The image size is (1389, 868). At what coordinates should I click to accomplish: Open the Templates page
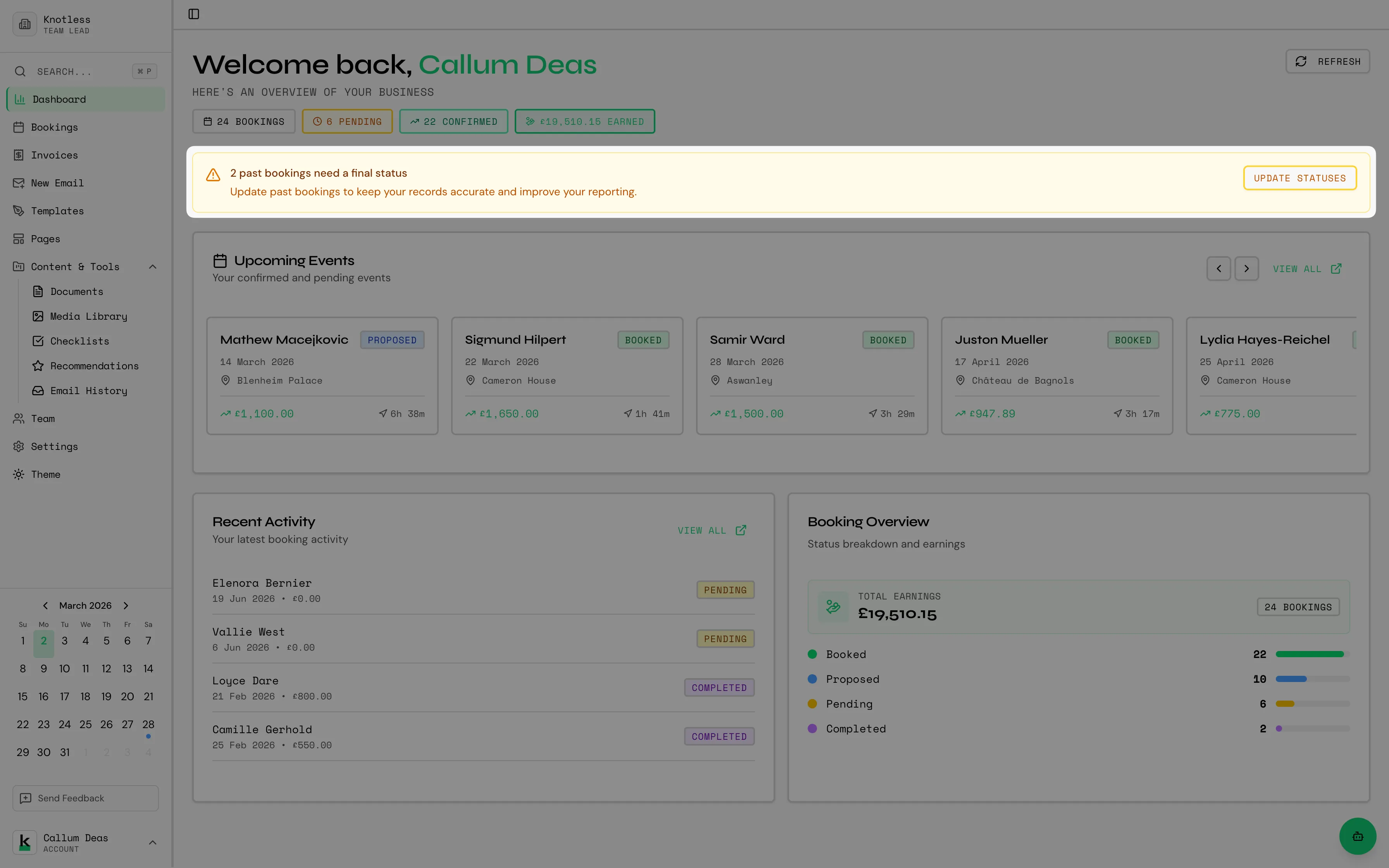point(57,211)
